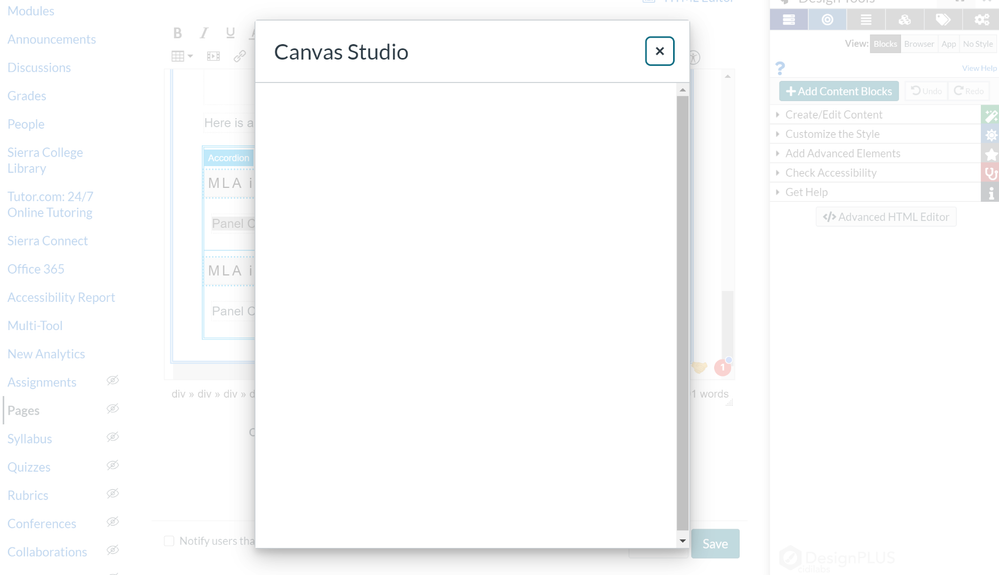Click Add Content Blocks button

838,91
